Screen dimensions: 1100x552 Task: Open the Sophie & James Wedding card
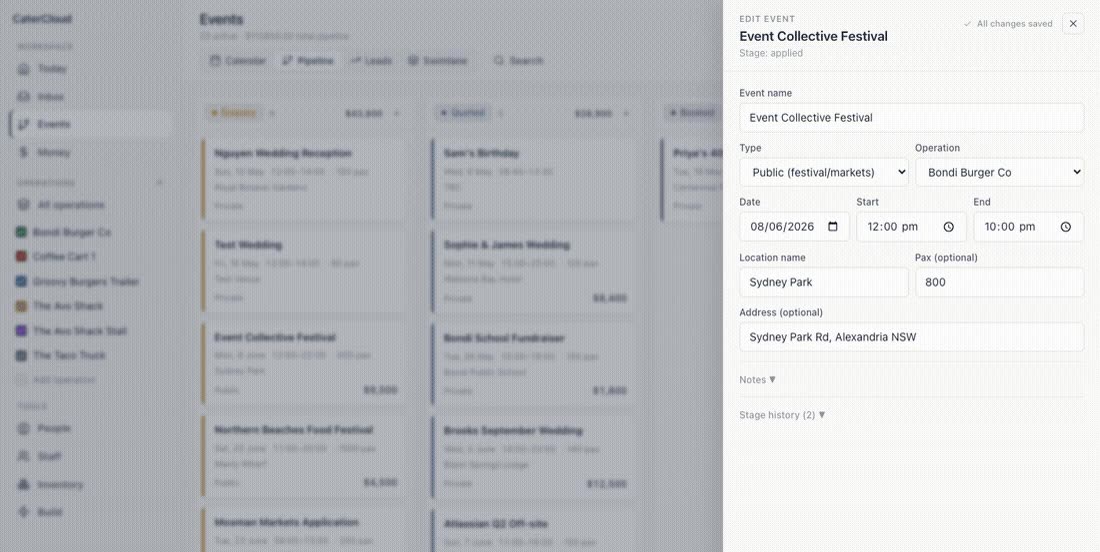[532, 271]
